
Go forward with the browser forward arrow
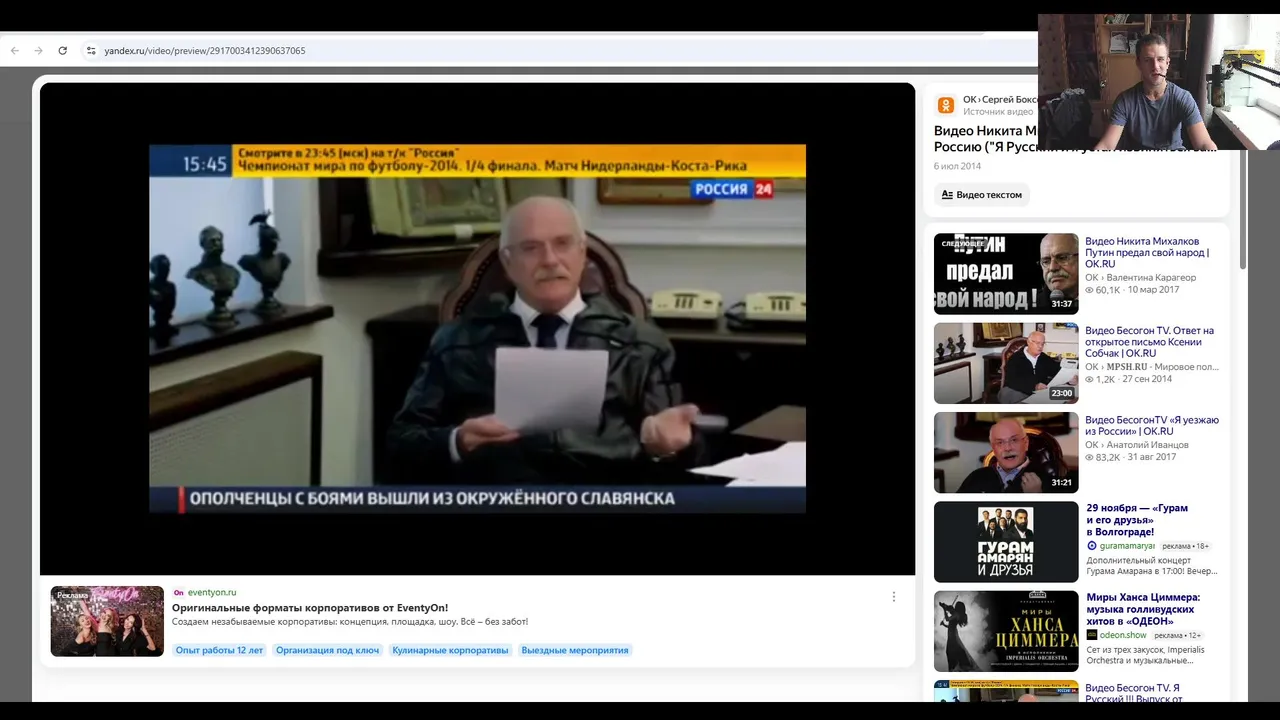pos(38,50)
